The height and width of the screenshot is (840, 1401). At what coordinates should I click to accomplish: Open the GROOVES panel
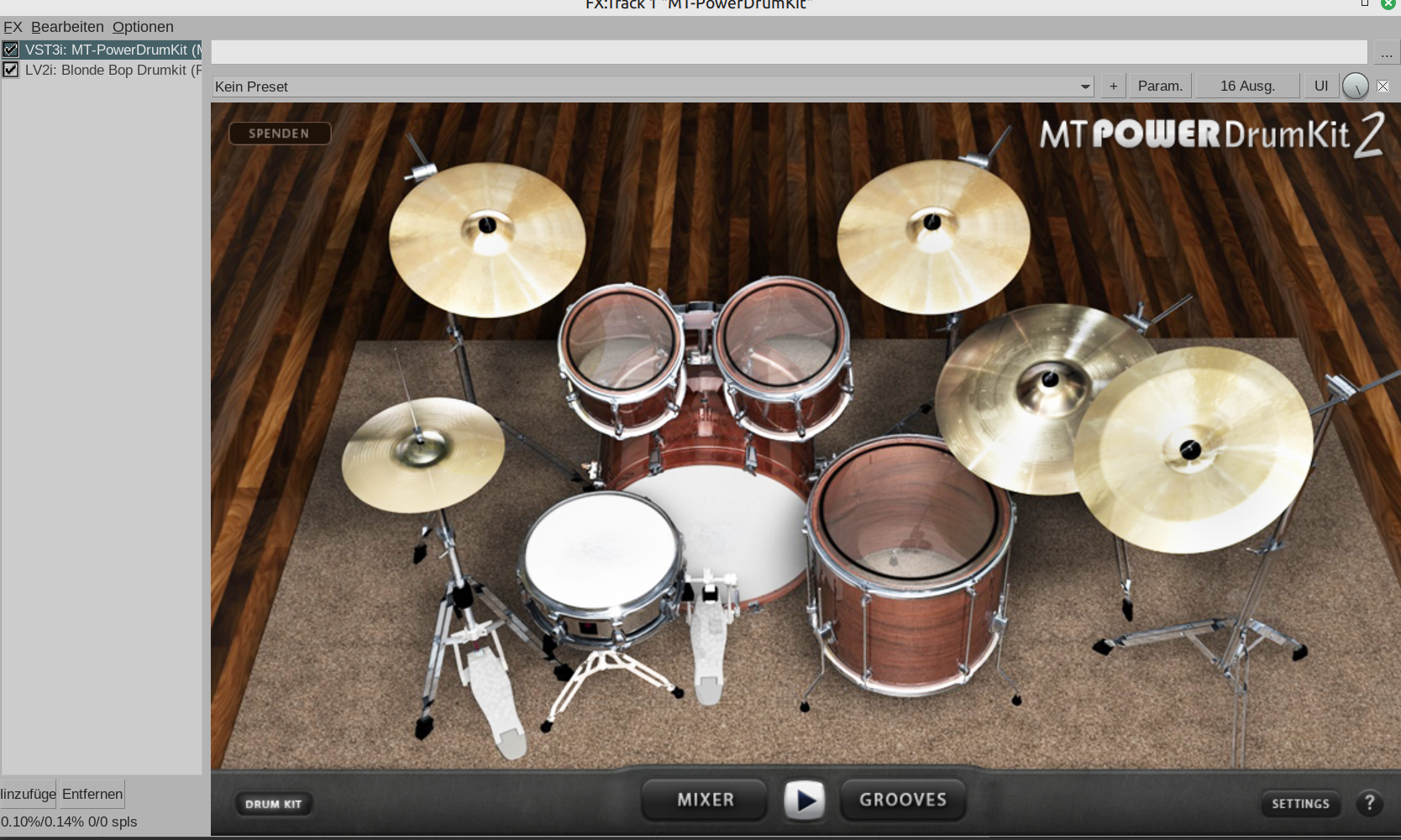click(x=903, y=800)
